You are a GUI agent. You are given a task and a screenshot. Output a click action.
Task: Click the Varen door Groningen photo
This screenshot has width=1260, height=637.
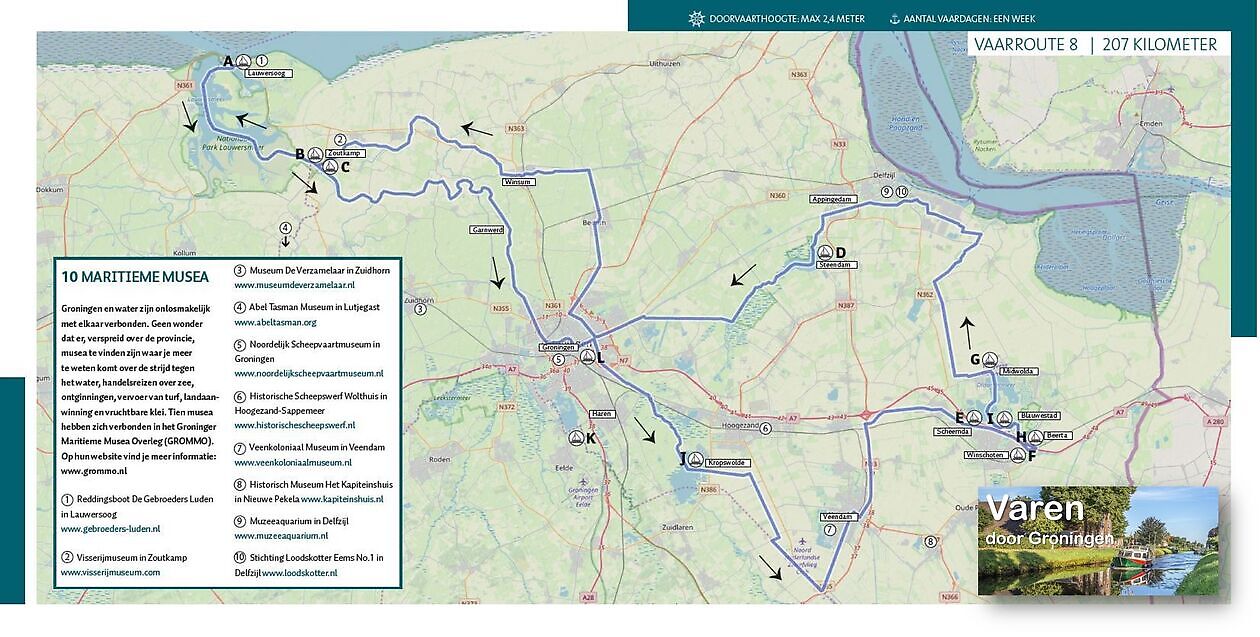[1097, 541]
